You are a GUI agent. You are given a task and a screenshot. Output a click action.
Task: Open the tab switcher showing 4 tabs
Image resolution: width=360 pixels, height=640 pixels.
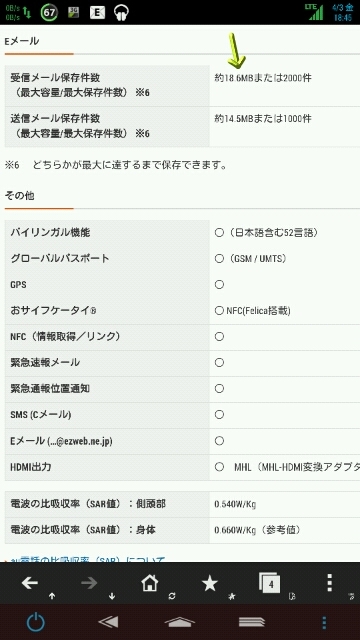[269, 583]
